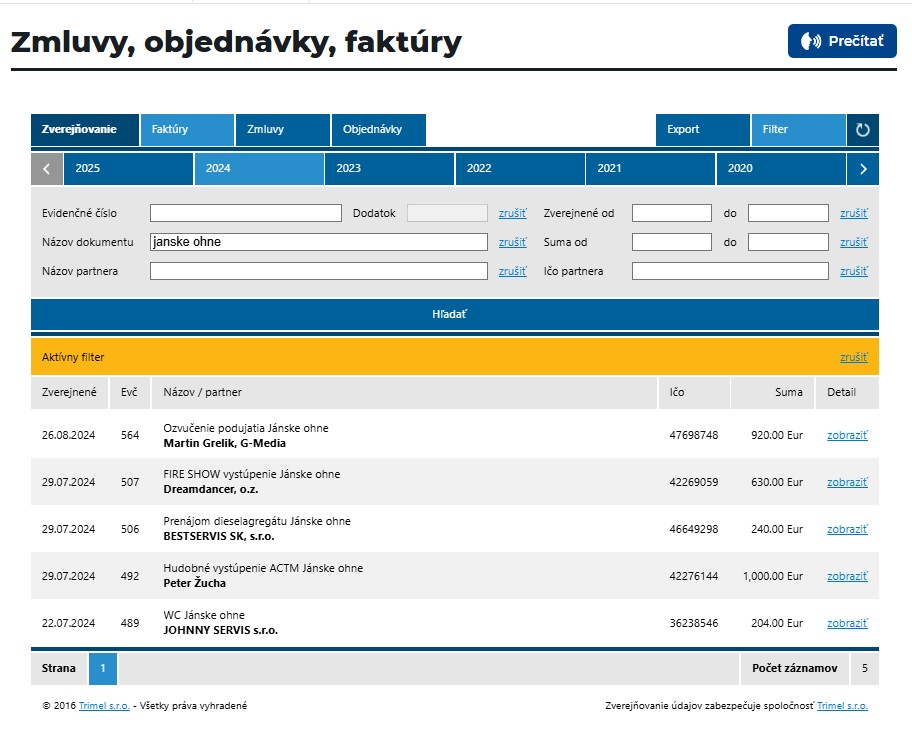Switch to the Faktúry tab
Image resolution: width=912 pixels, height=729 pixels.
pos(187,130)
